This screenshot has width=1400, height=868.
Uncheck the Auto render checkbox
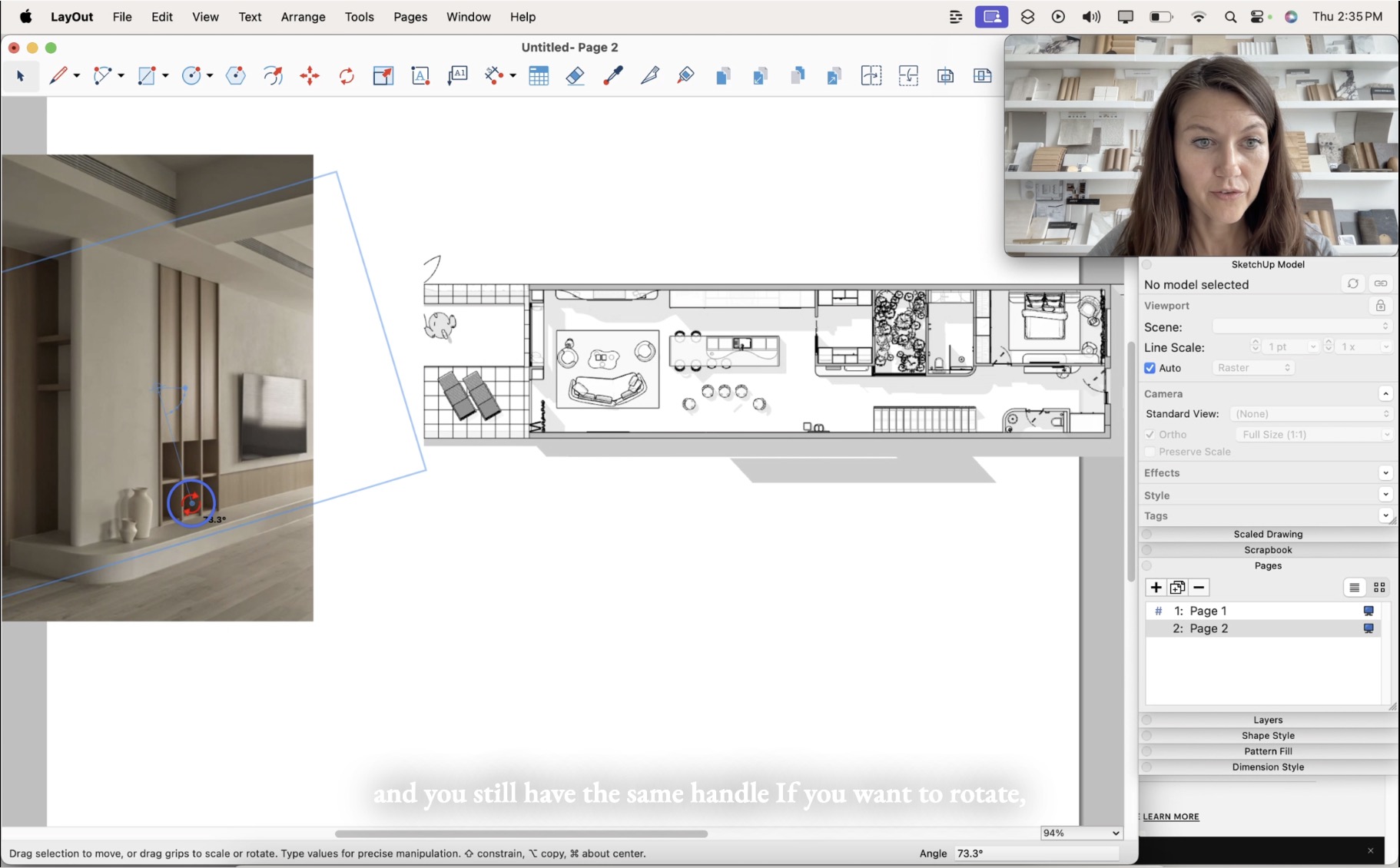pyautogui.click(x=1150, y=368)
